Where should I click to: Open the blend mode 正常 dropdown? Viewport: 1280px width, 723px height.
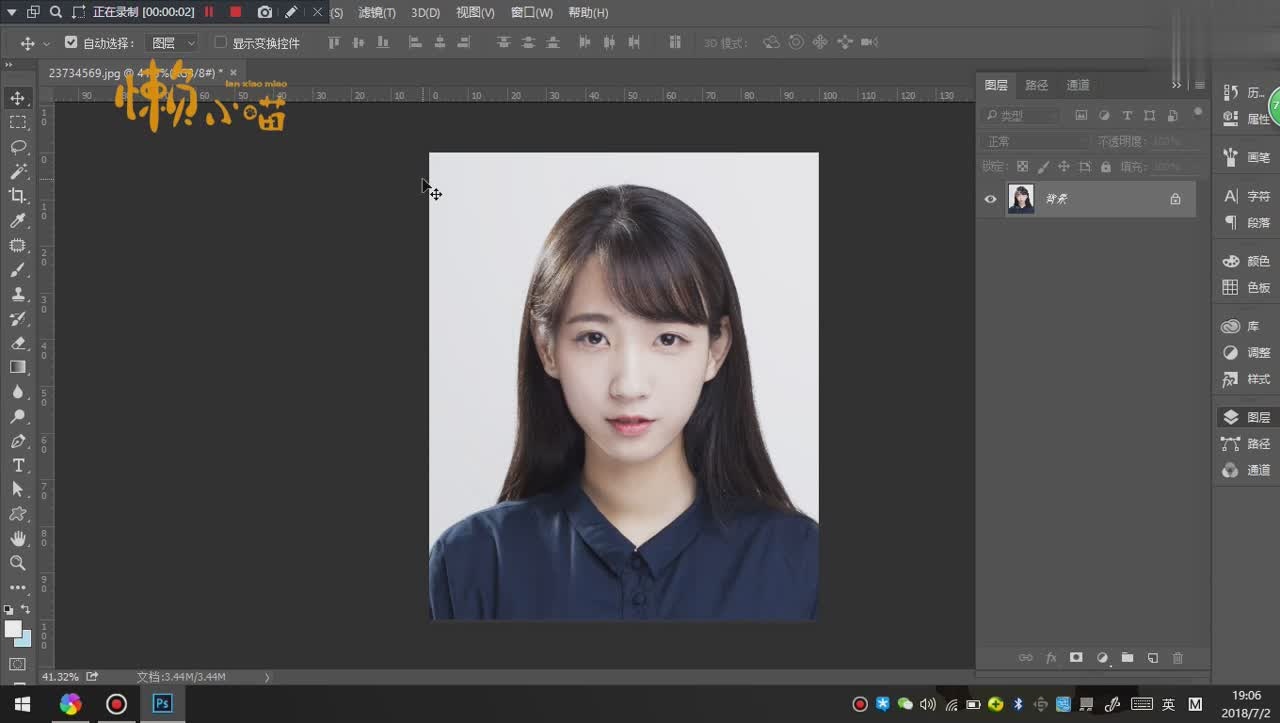coord(1035,142)
